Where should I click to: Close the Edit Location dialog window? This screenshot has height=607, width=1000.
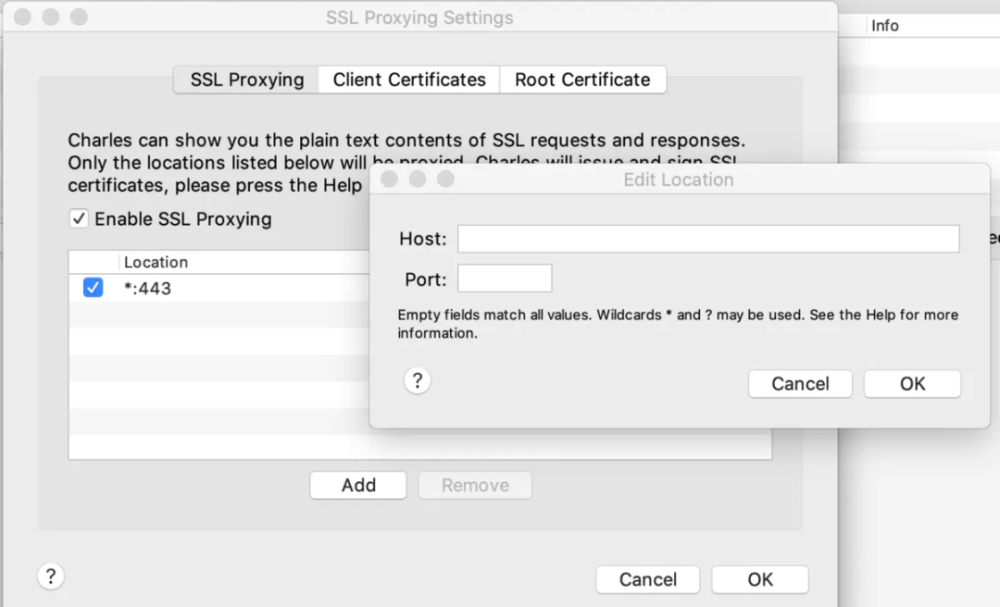(389, 179)
